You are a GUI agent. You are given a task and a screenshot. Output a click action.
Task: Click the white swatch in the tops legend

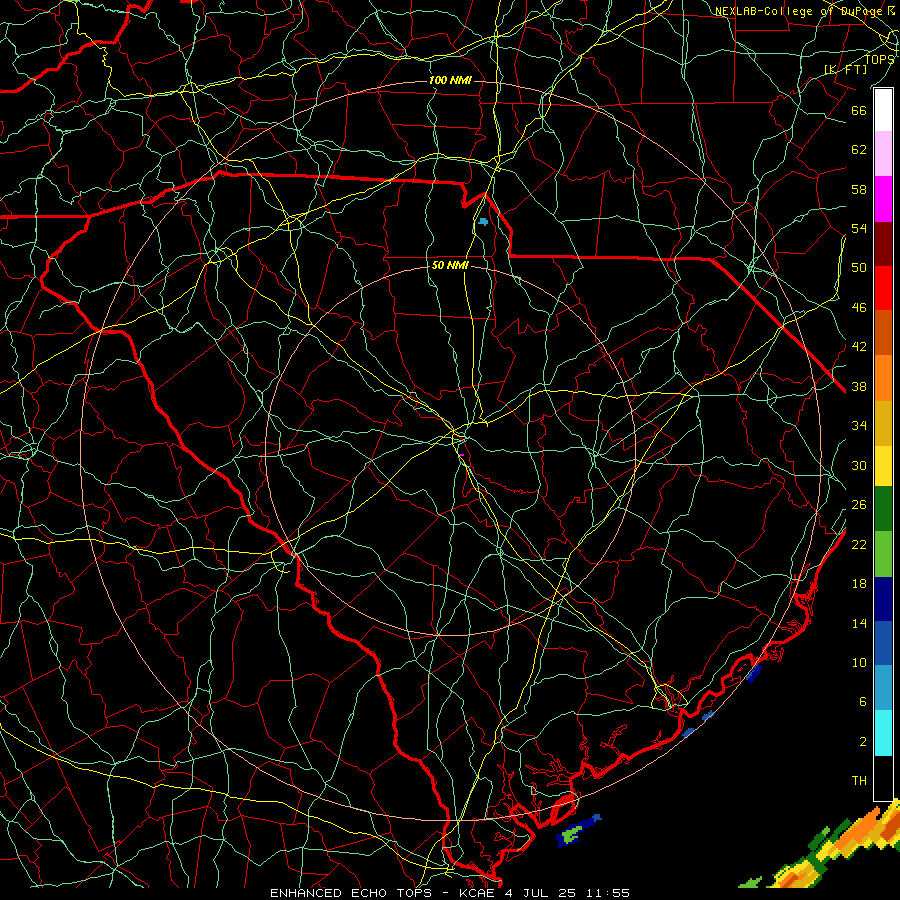point(883,110)
